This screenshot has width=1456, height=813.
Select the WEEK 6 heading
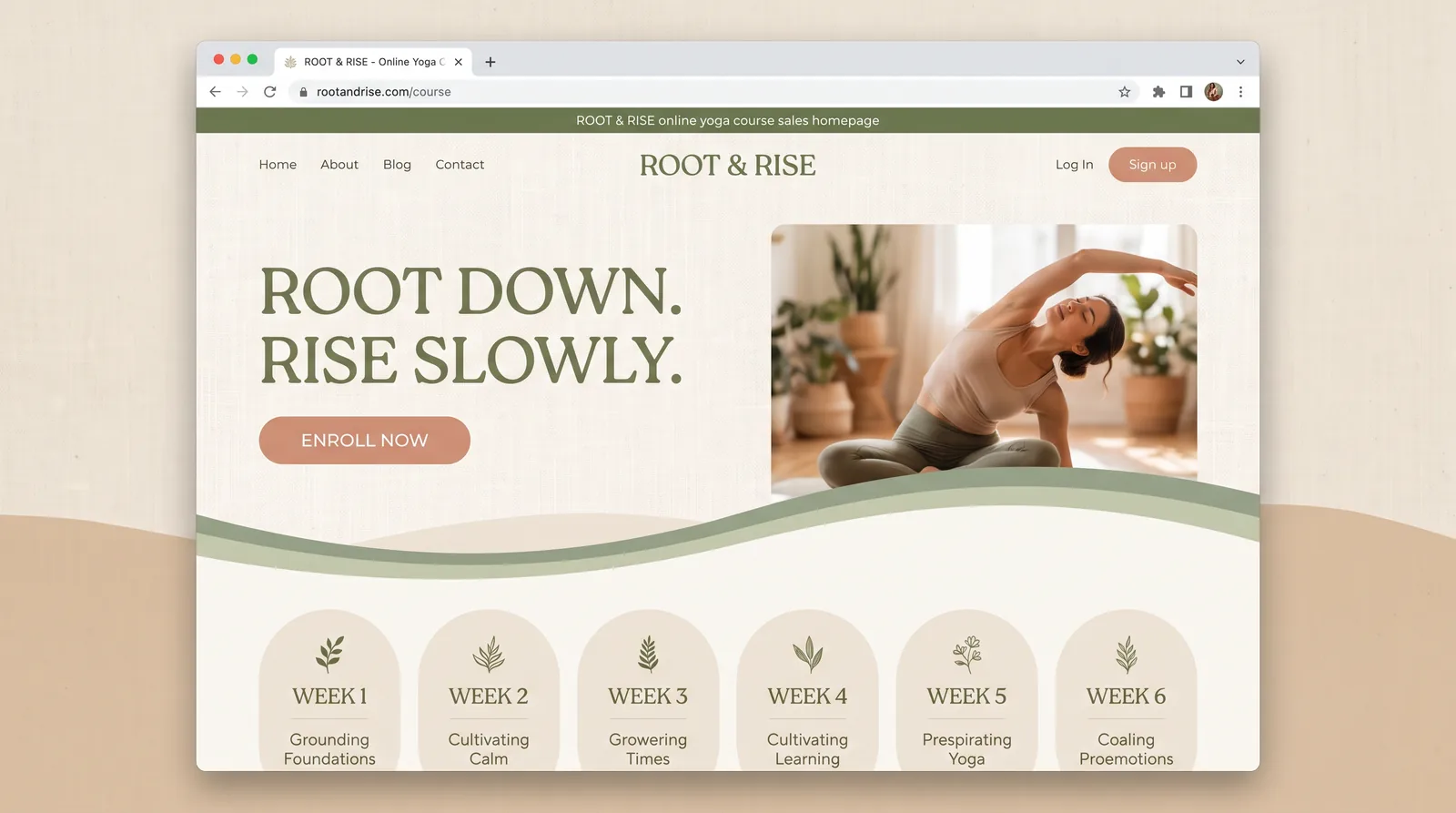(x=1127, y=696)
